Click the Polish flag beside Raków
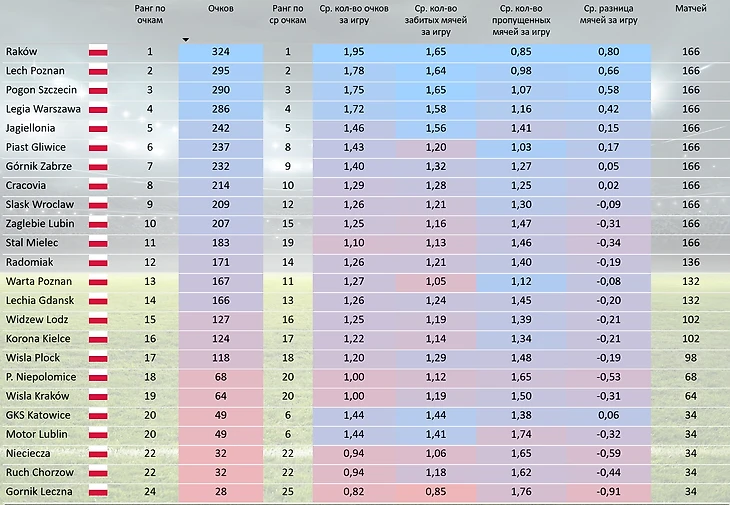 (x=99, y=52)
